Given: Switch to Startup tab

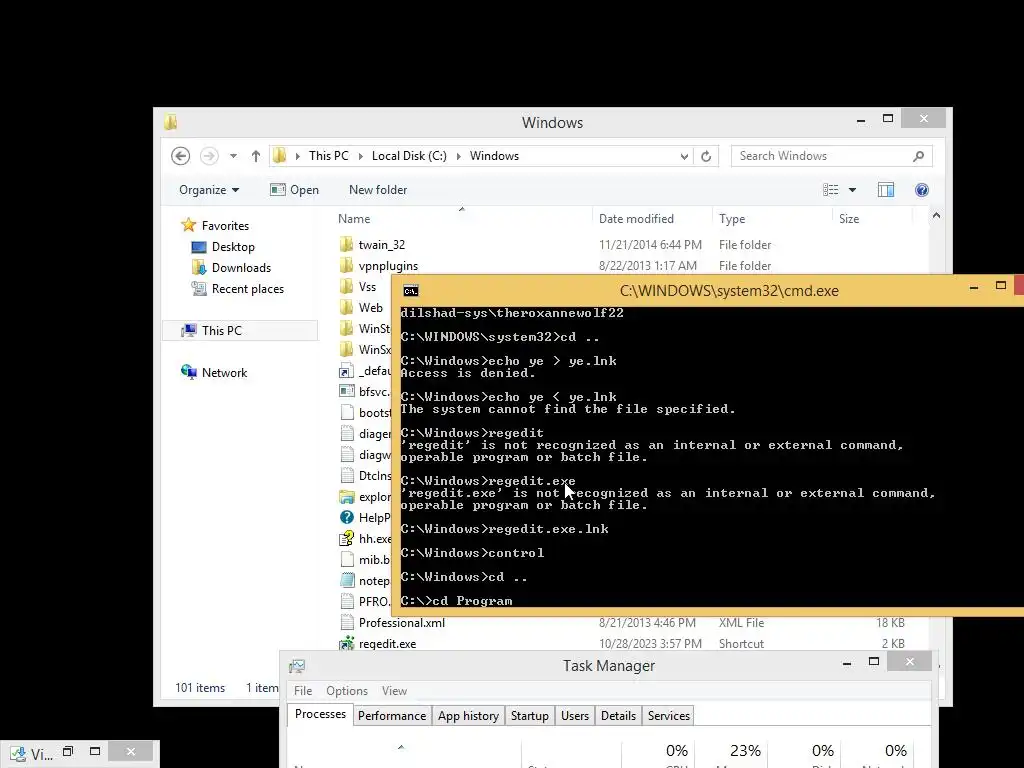Looking at the screenshot, I should [x=530, y=716].
